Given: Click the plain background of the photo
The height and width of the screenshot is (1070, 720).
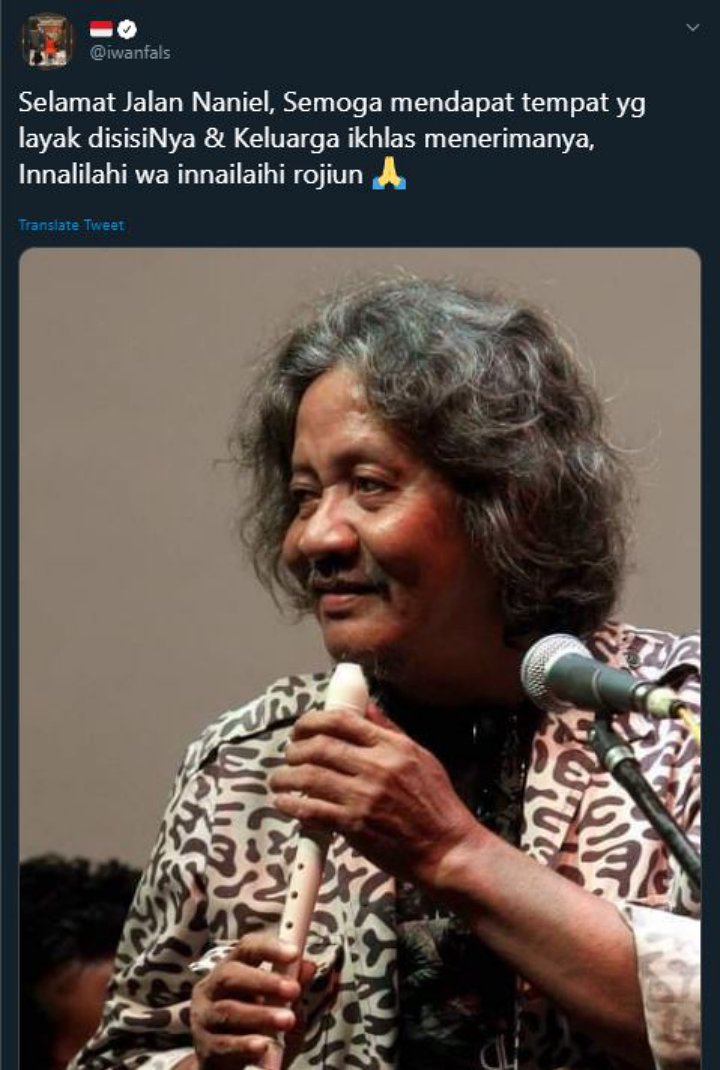Looking at the screenshot, I should pos(123,478).
